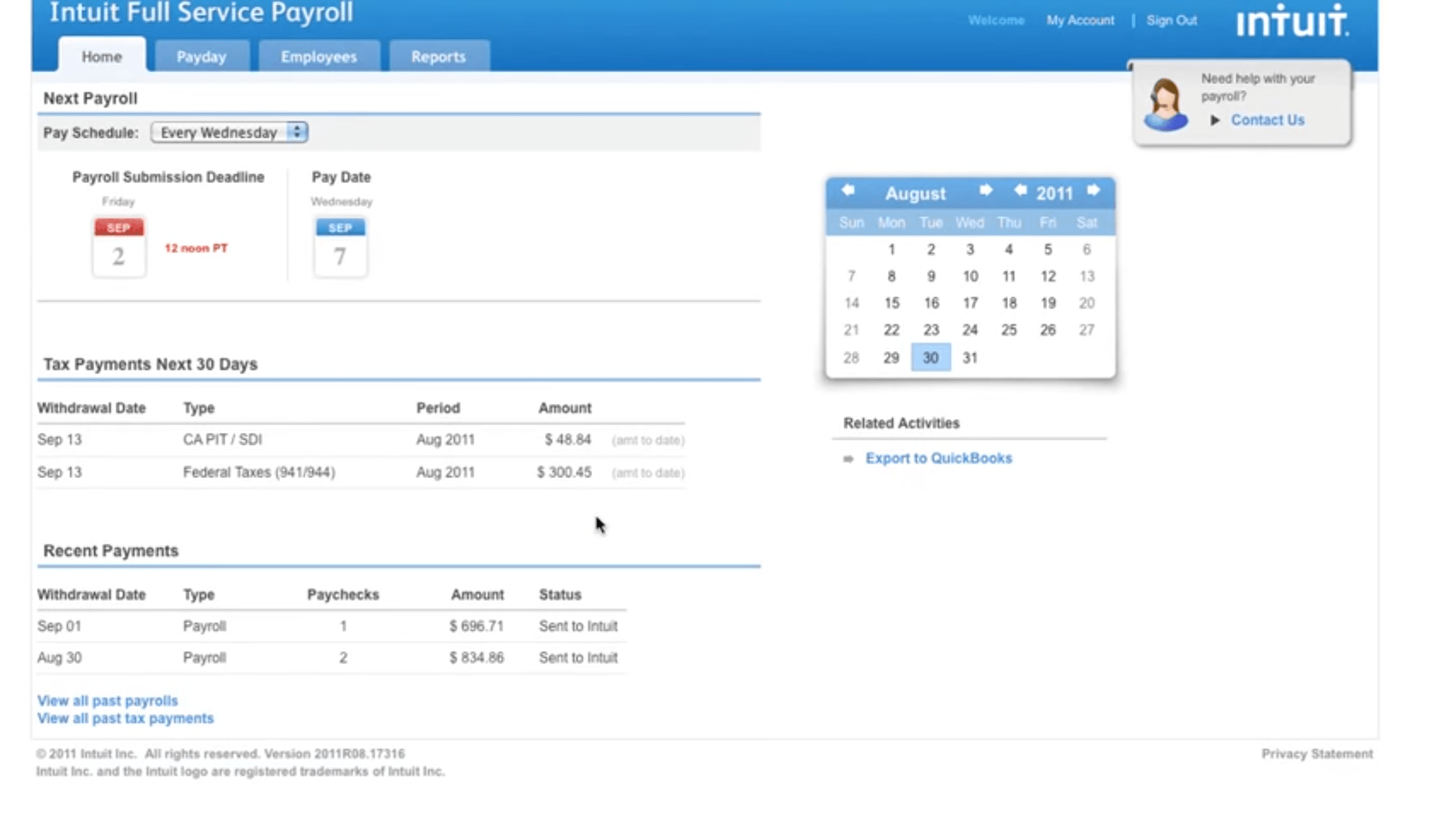Open View all past payrolls
This screenshot has height=817, width=1456.
[107, 700]
